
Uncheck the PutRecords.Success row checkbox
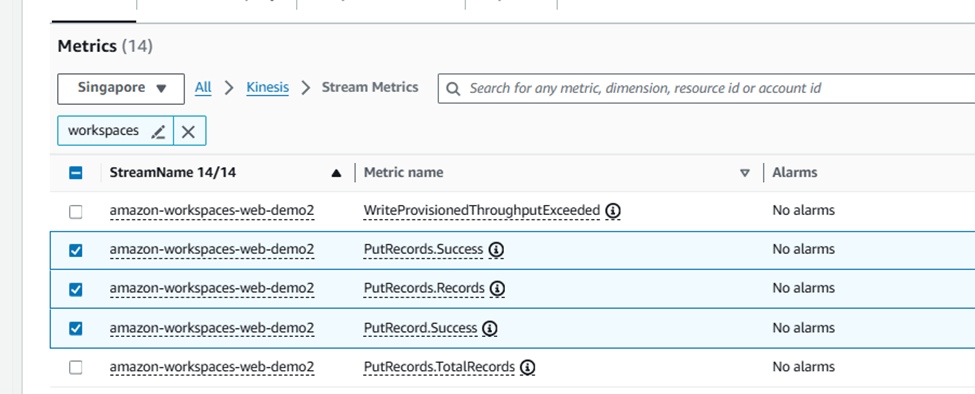pos(75,250)
